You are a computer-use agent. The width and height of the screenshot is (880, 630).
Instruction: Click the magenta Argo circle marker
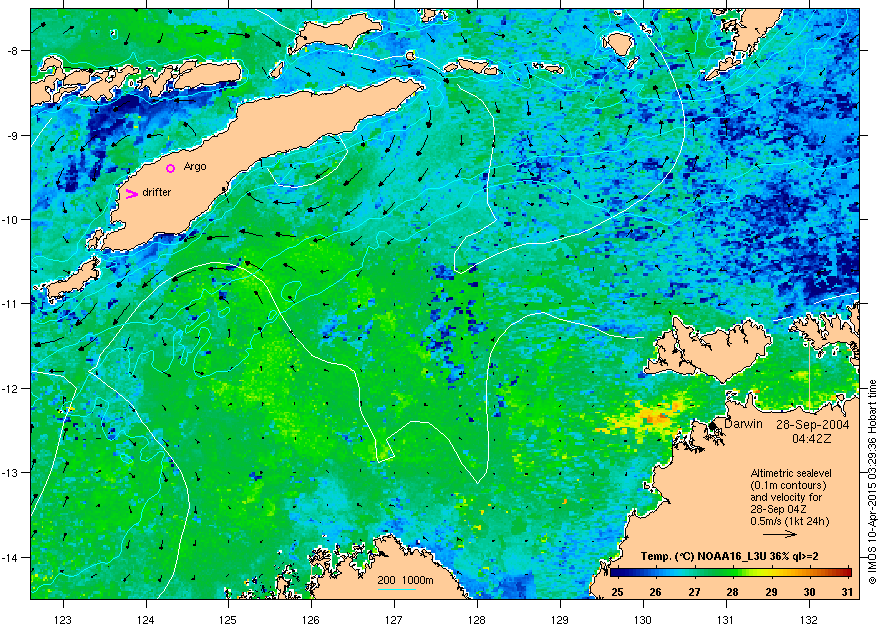click(171, 168)
